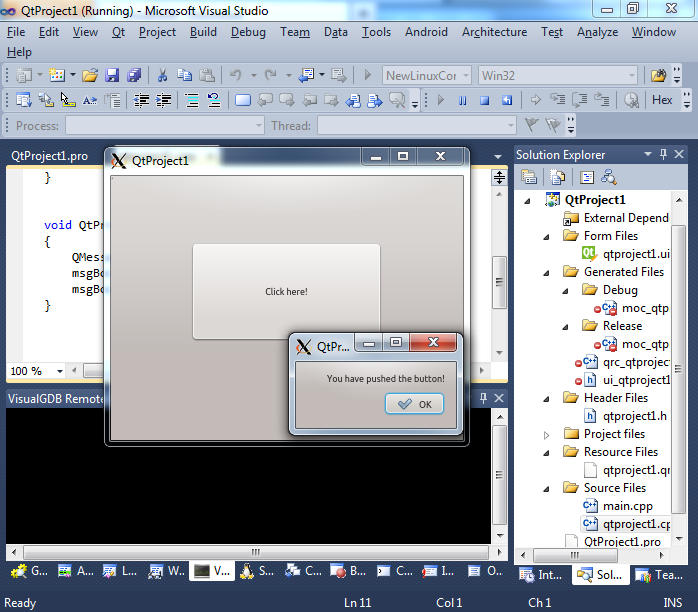698x612 pixels.
Task: Collapse the Source Files folder
Action: 546,489
